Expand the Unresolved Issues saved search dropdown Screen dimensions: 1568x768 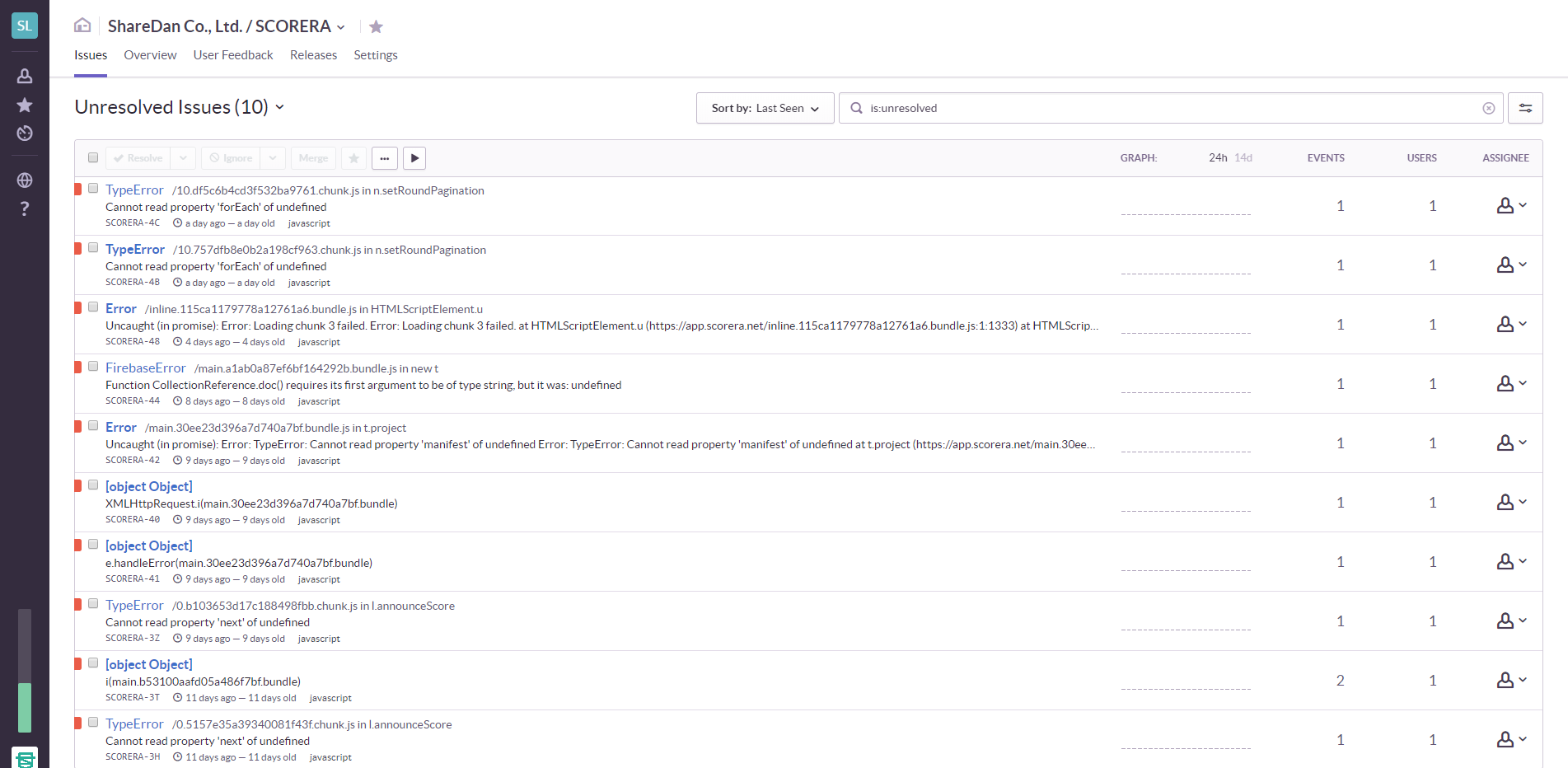click(279, 107)
